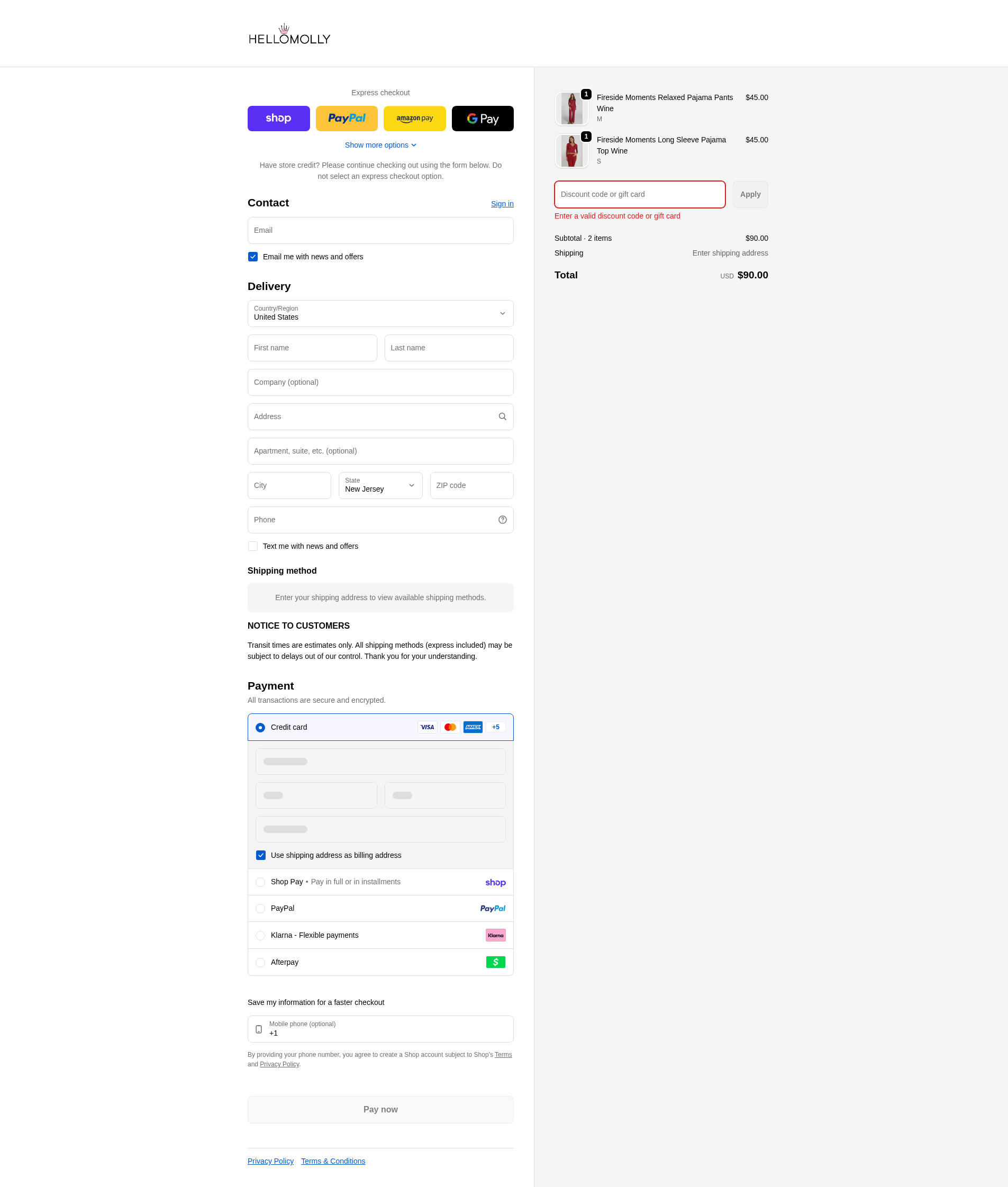The height and width of the screenshot is (1187, 1008).
Task: Expand Show more options for express checkout
Action: pyautogui.click(x=380, y=145)
